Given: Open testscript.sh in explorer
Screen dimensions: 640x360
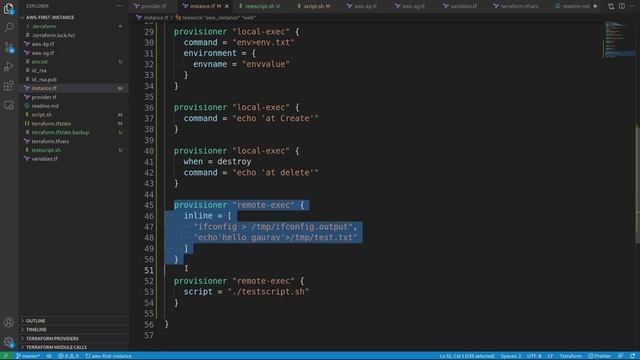Looking at the screenshot, I should (x=46, y=150).
